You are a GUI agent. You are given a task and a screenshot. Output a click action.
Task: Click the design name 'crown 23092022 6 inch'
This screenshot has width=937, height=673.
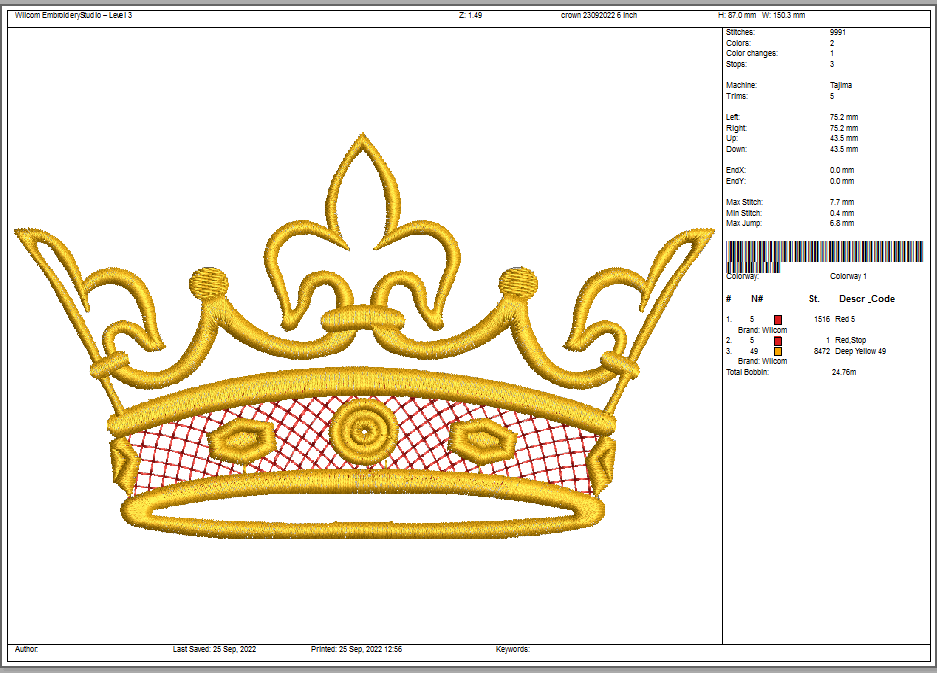(x=599, y=15)
